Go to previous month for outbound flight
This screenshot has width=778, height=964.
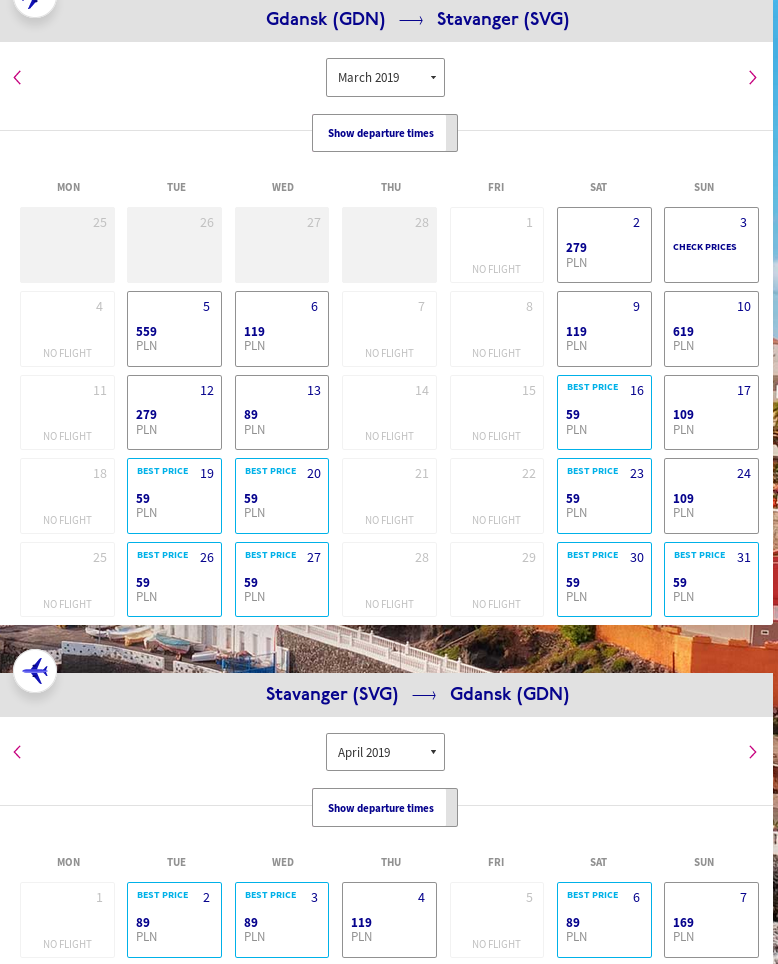[x=17, y=78]
